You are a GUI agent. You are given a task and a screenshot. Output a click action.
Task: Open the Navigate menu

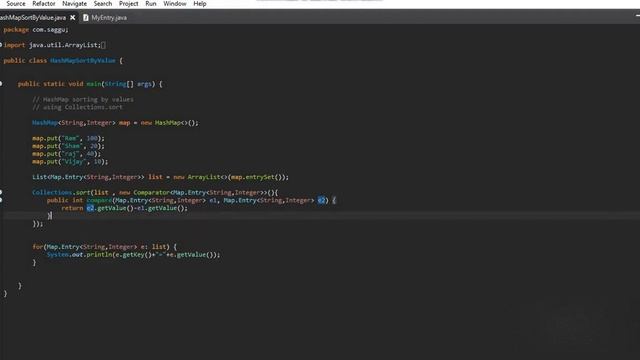[x=74, y=4]
